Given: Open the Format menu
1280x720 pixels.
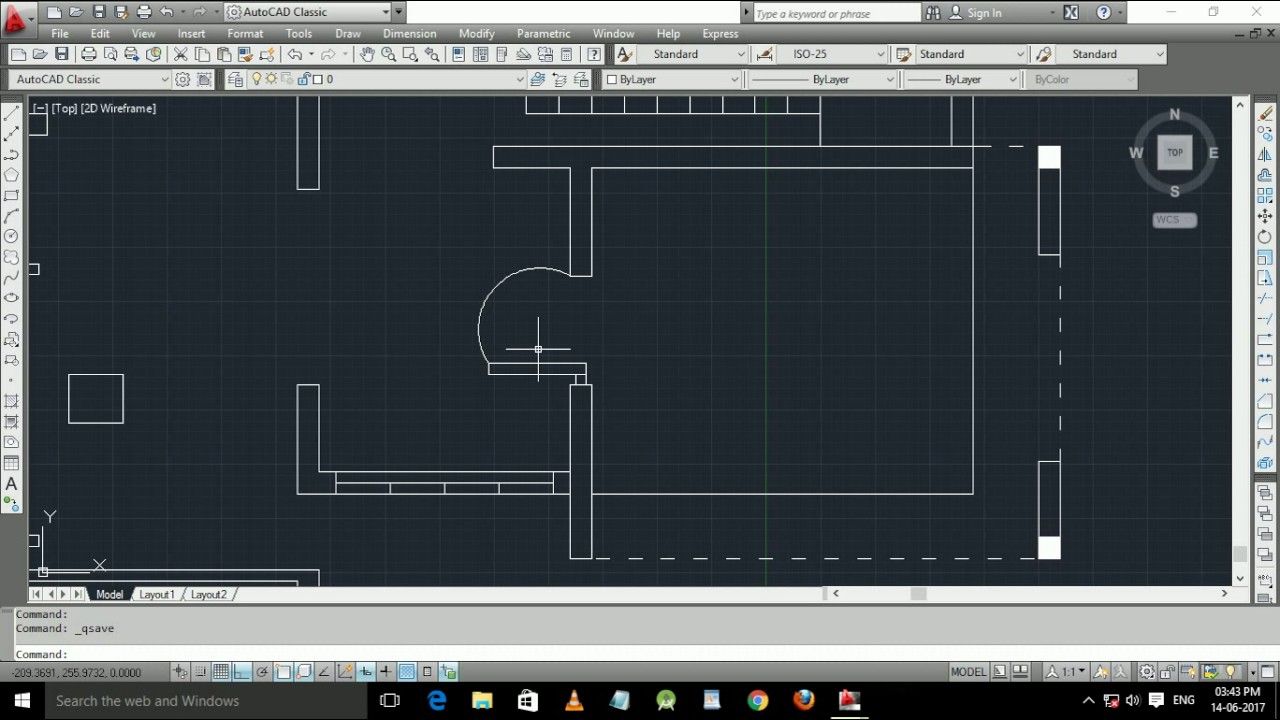Looking at the screenshot, I should [x=245, y=33].
